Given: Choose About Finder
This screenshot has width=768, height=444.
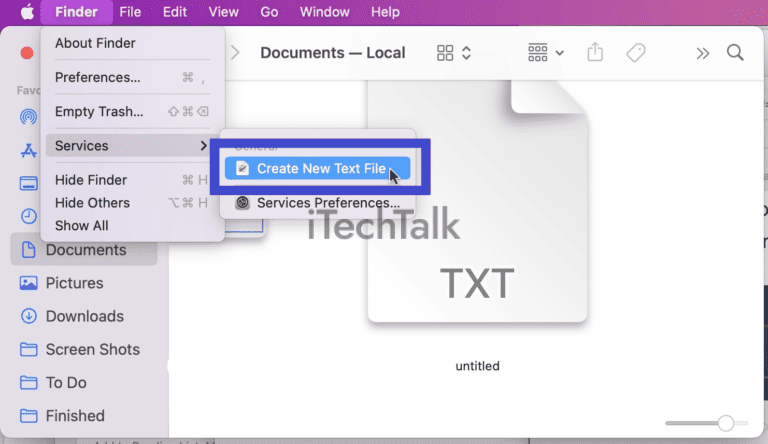Looking at the screenshot, I should [x=132, y=43].
